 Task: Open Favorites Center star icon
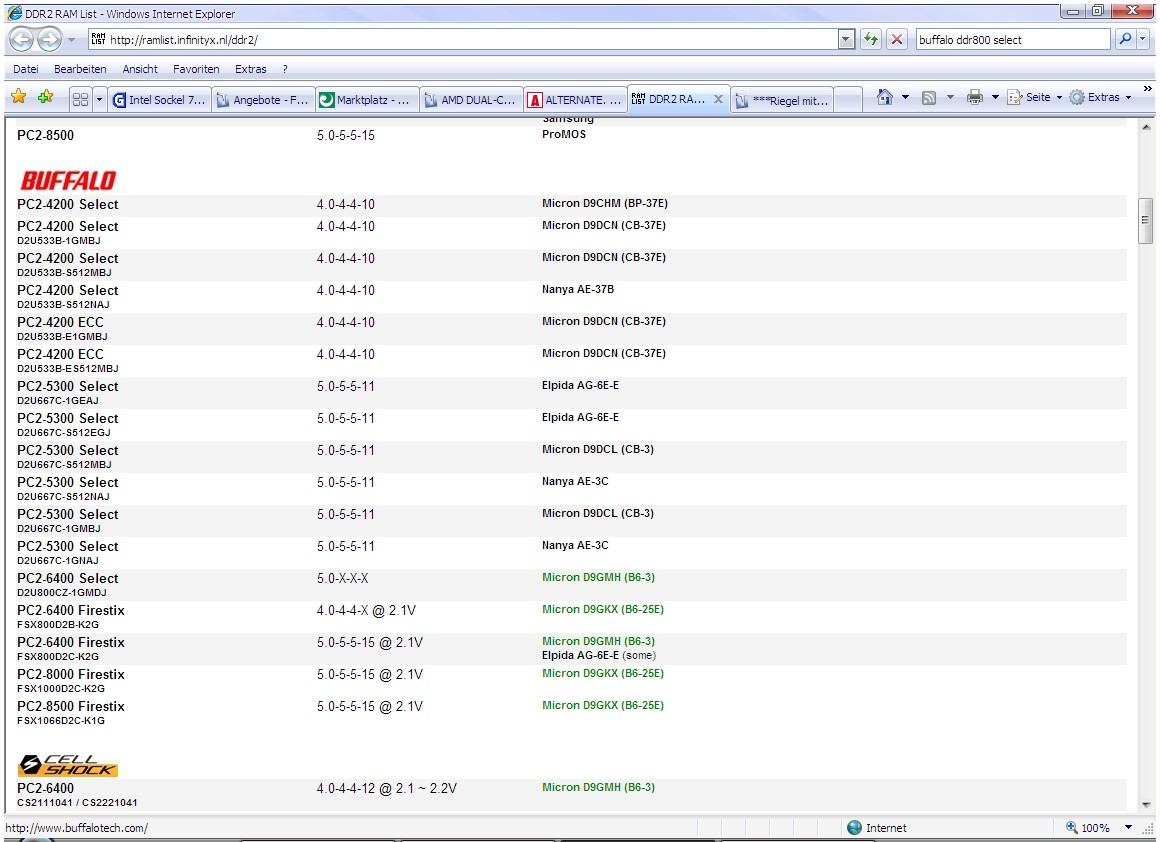(19, 96)
